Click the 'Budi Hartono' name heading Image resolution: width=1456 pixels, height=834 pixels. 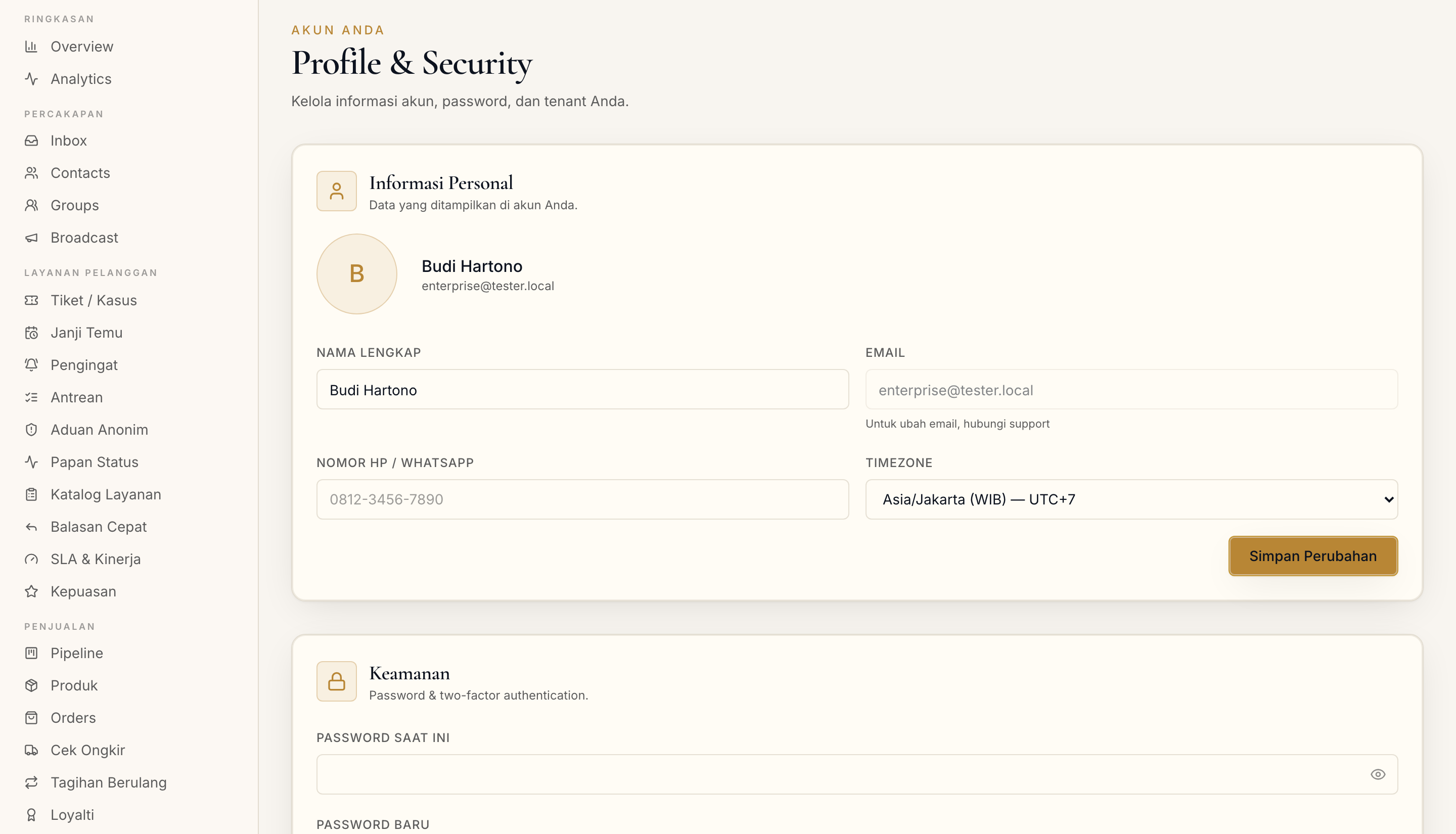pyautogui.click(x=472, y=266)
